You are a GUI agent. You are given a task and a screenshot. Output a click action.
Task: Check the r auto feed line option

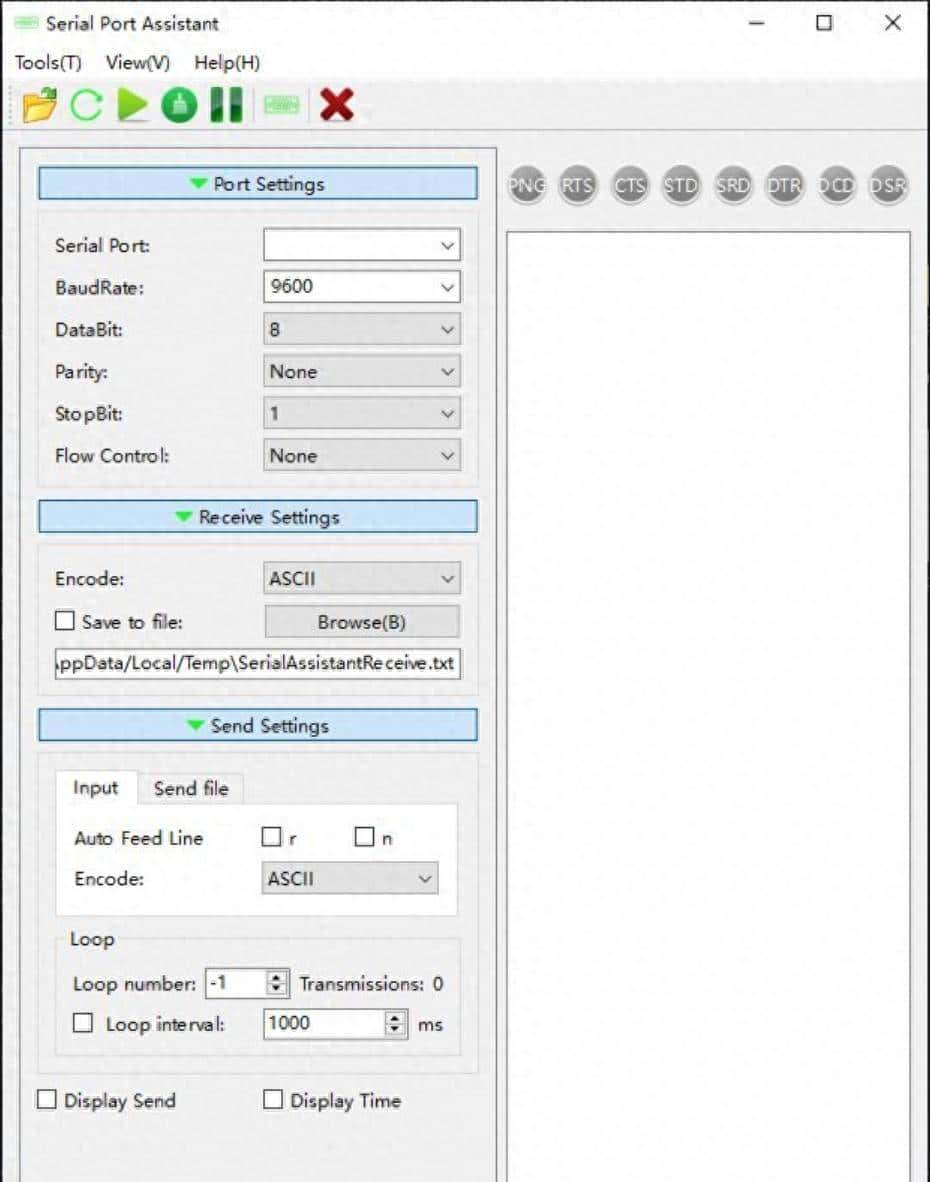pyautogui.click(x=270, y=837)
